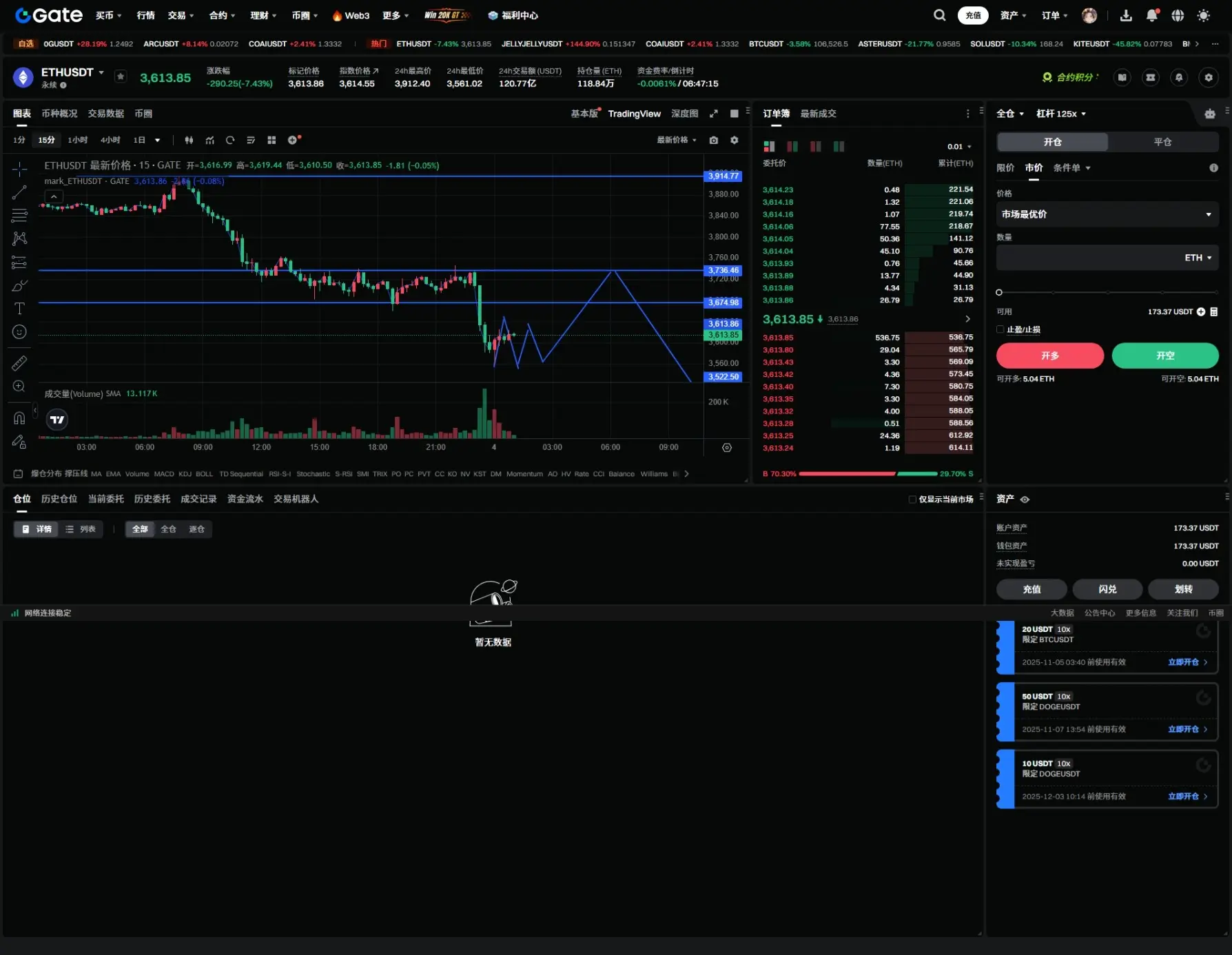Select the chart zoom-in magnifier tool
Screen dimensions: 1232x955
pos(19,387)
